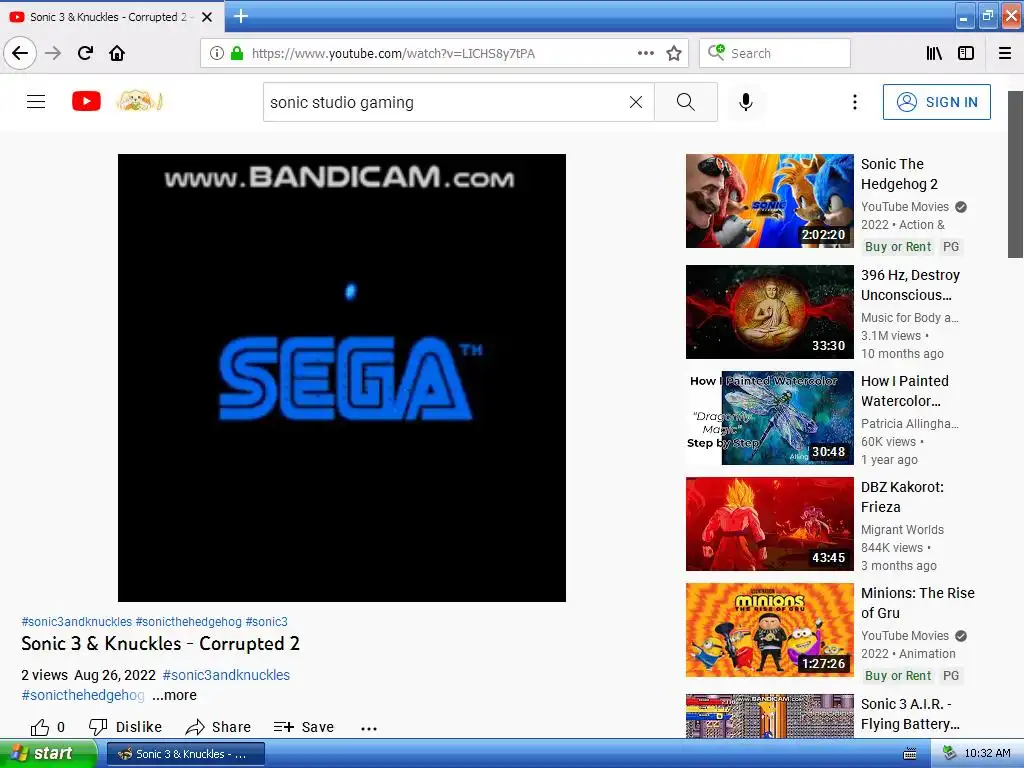The image size is (1024, 768).
Task: Clear the YouTube search text
Action: pos(636,102)
